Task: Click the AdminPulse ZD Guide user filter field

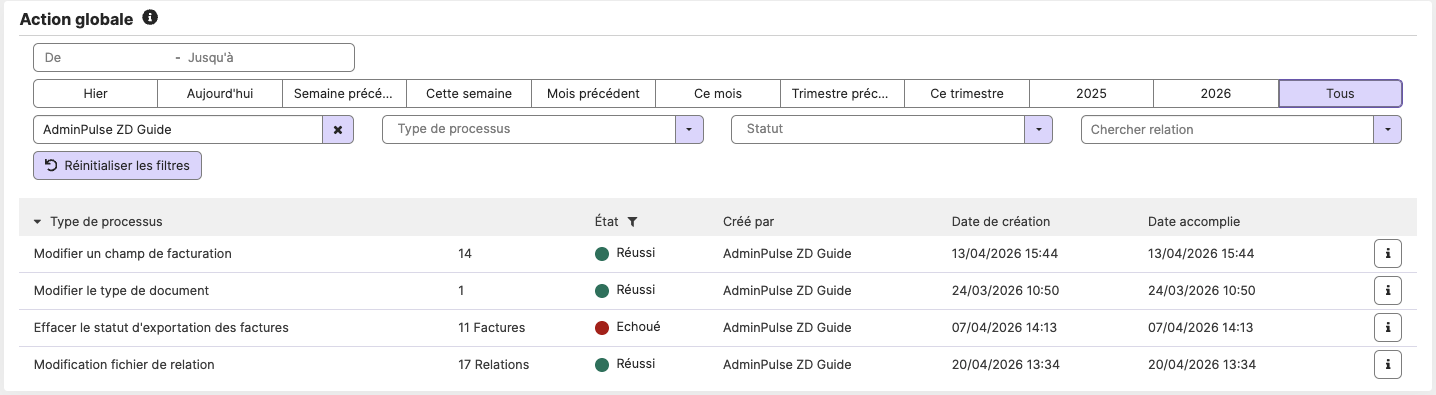Action: 178,130
